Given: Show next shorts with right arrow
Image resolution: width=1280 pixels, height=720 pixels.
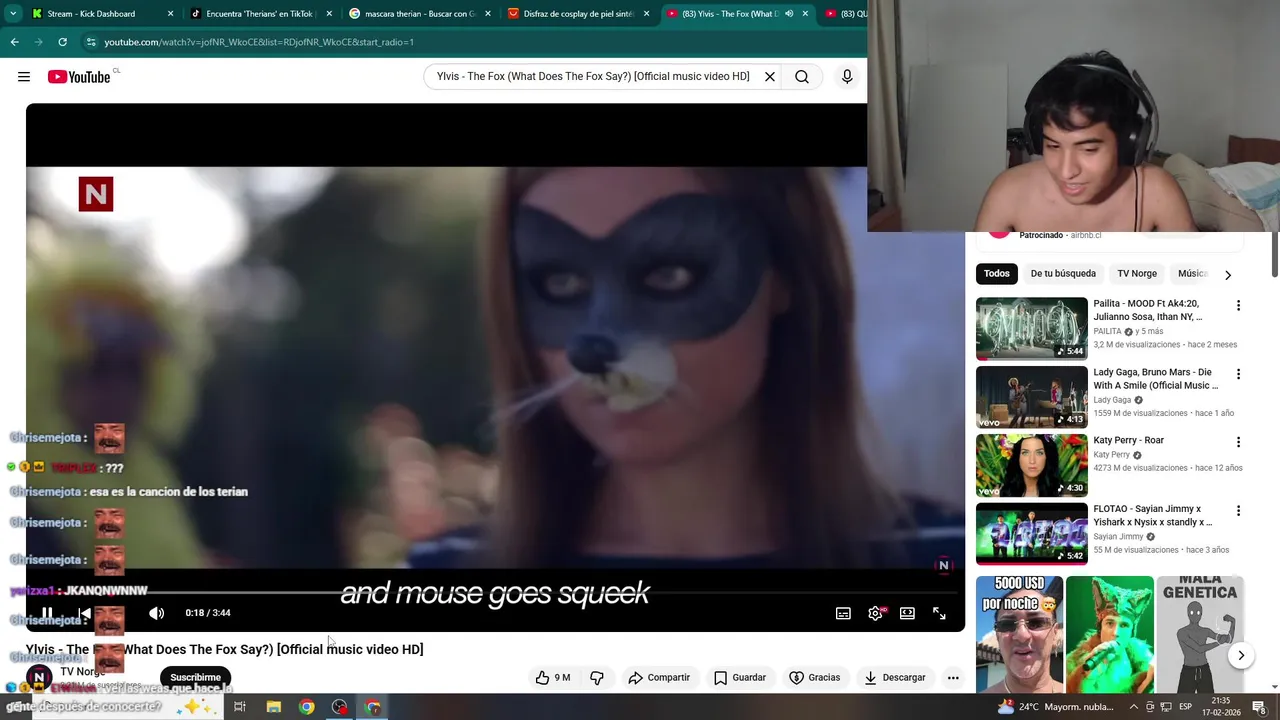Looking at the screenshot, I should [1241, 656].
